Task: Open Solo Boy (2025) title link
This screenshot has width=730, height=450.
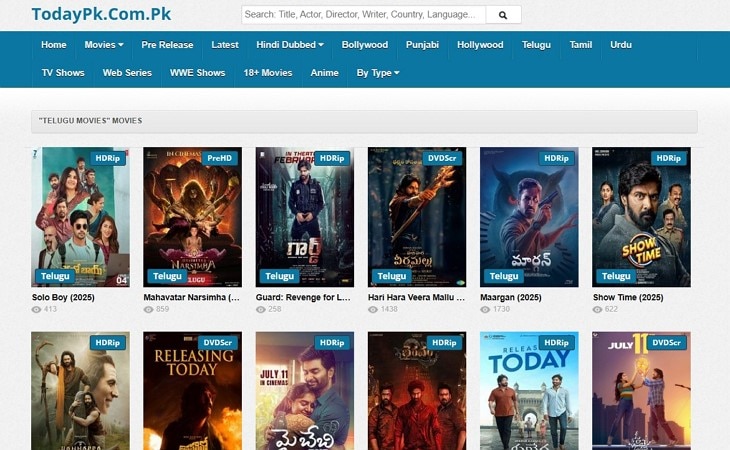Action: click(63, 297)
